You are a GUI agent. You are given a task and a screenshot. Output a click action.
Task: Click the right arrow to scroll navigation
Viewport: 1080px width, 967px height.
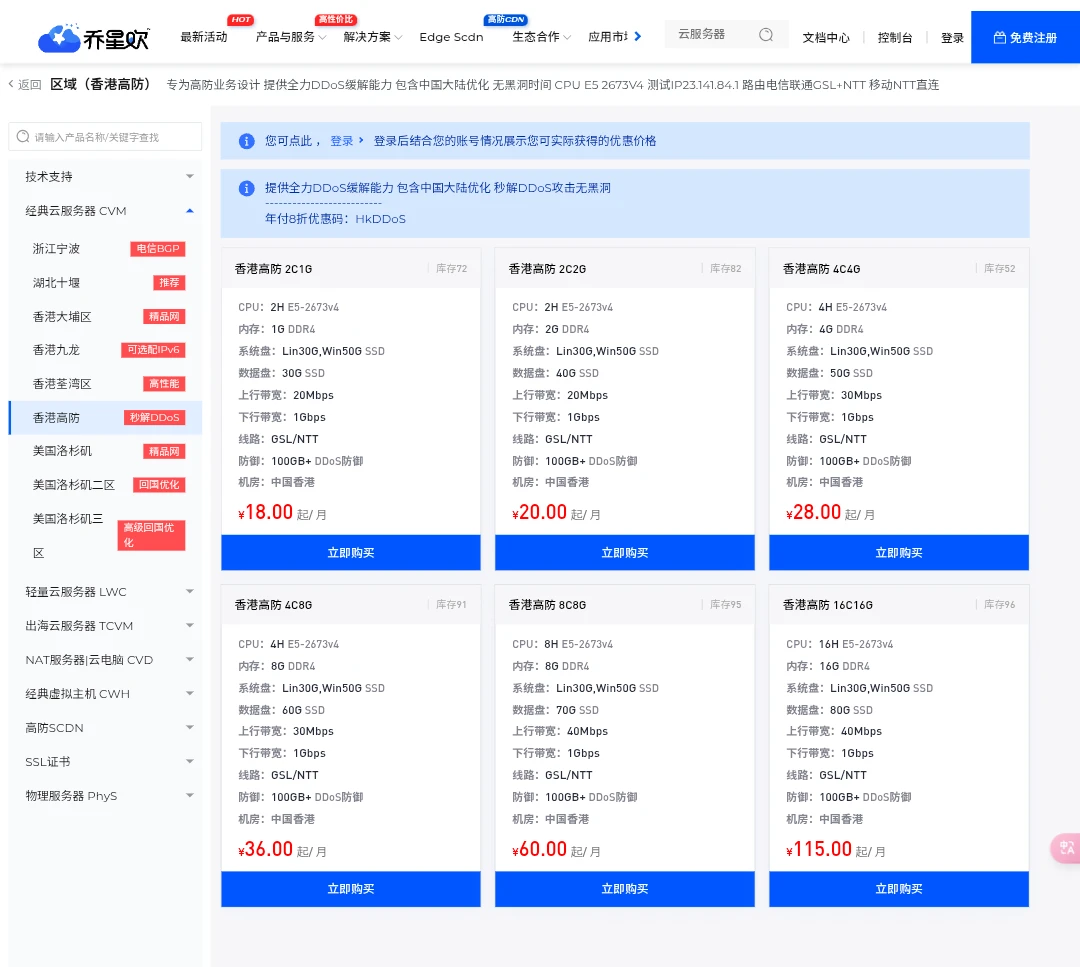tap(638, 36)
